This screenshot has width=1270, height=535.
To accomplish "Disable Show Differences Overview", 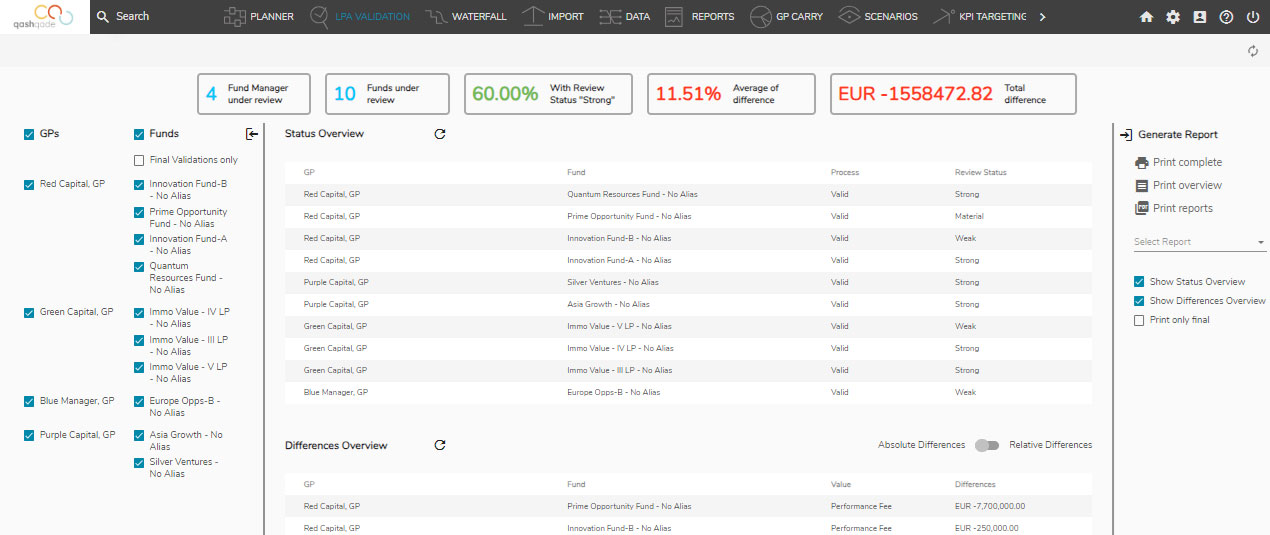I will (1139, 301).
